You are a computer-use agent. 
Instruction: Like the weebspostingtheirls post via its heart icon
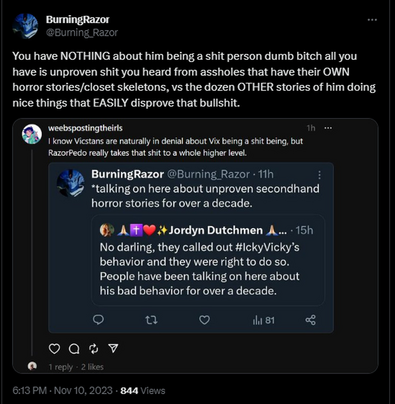(54, 349)
